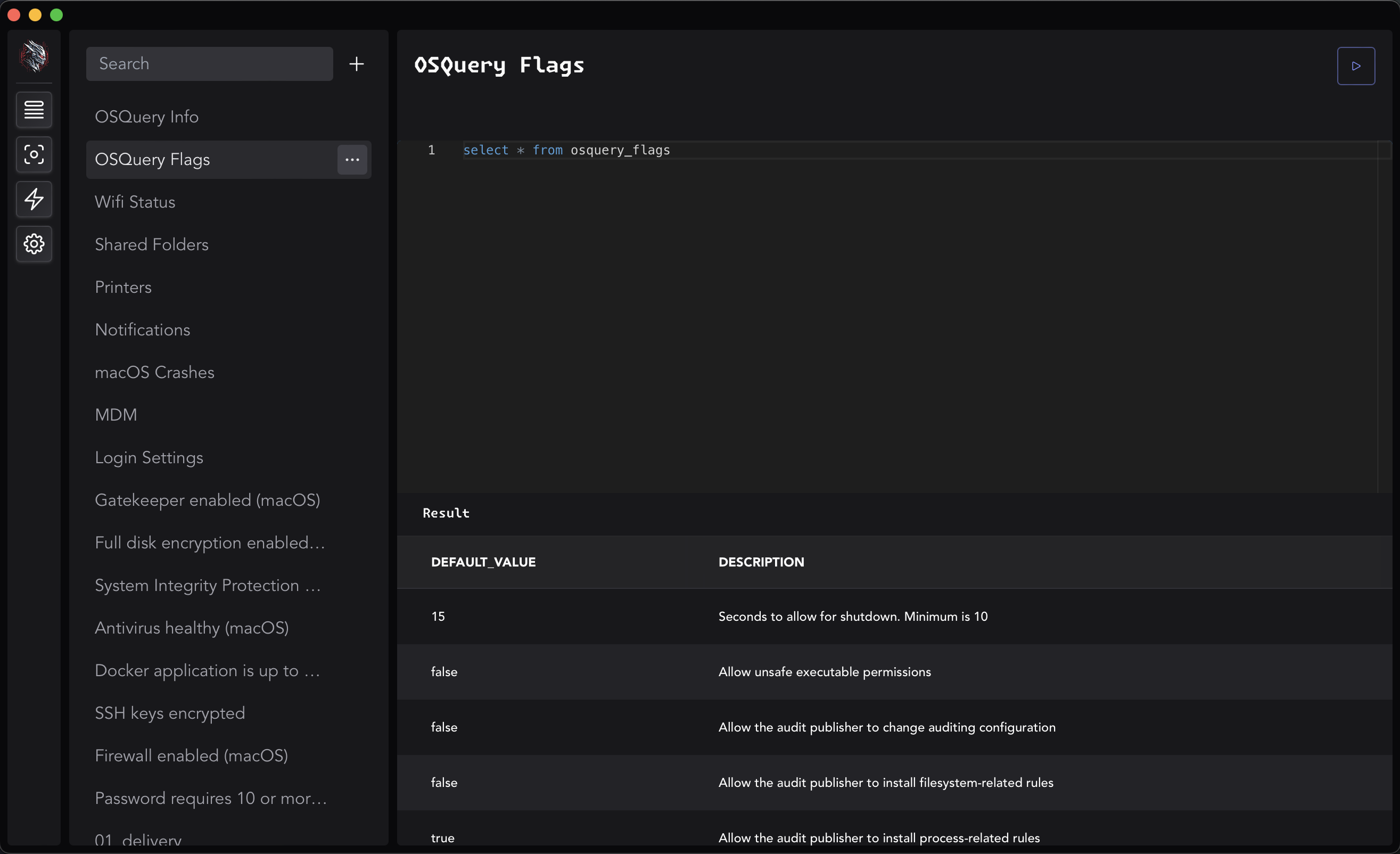Select the Wifi Status query
This screenshot has height=854, width=1400.
point(135,202)
